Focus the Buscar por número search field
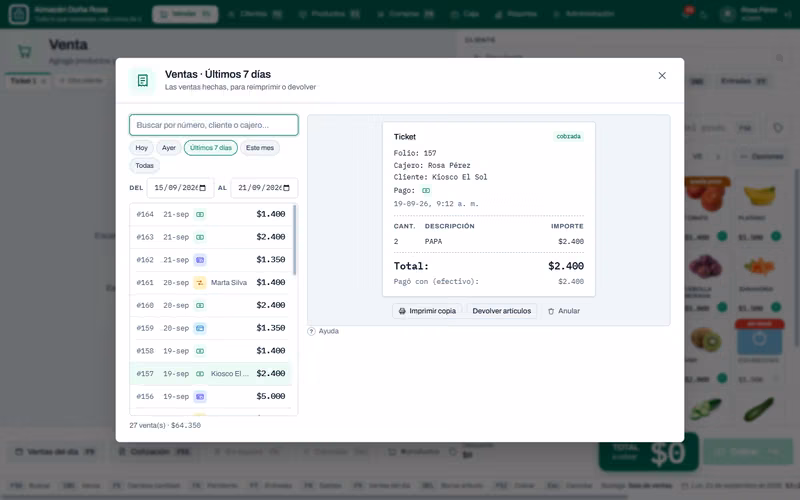The image size is (800, 500). (x=214, y=125)
